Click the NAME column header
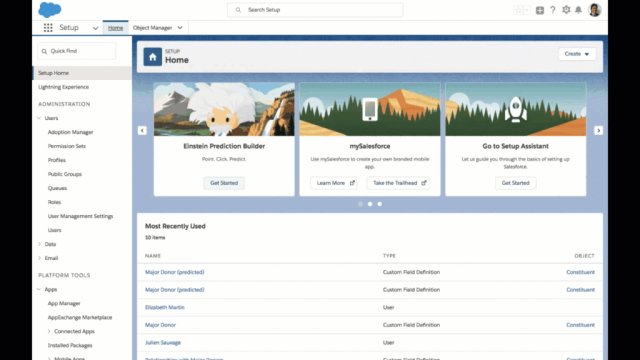640x360 pixels. tap(153, 256)
